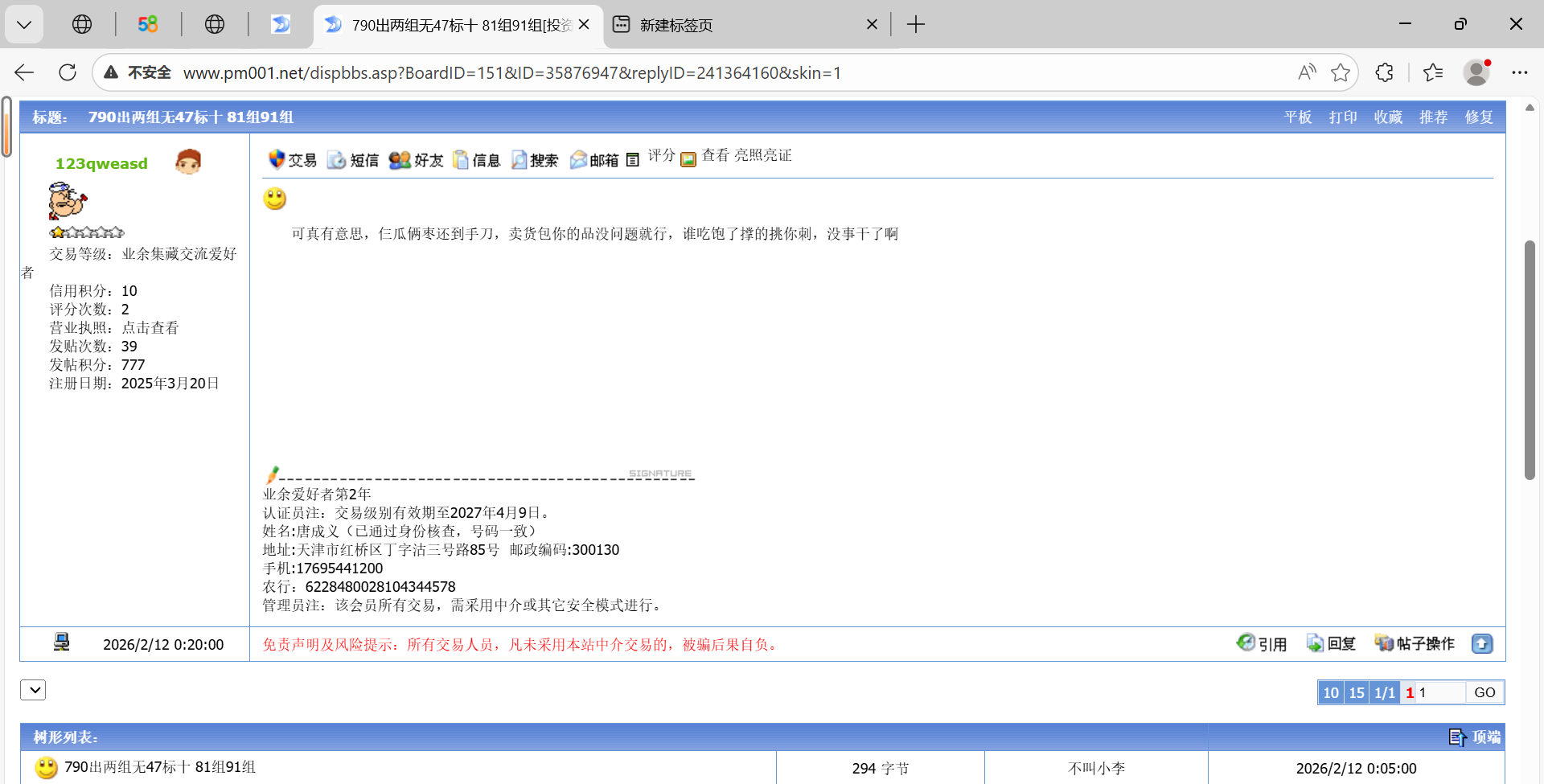Click 引用 quote icon
The height and width of the screenshot is (784, 1544).
pos(1246,643)
